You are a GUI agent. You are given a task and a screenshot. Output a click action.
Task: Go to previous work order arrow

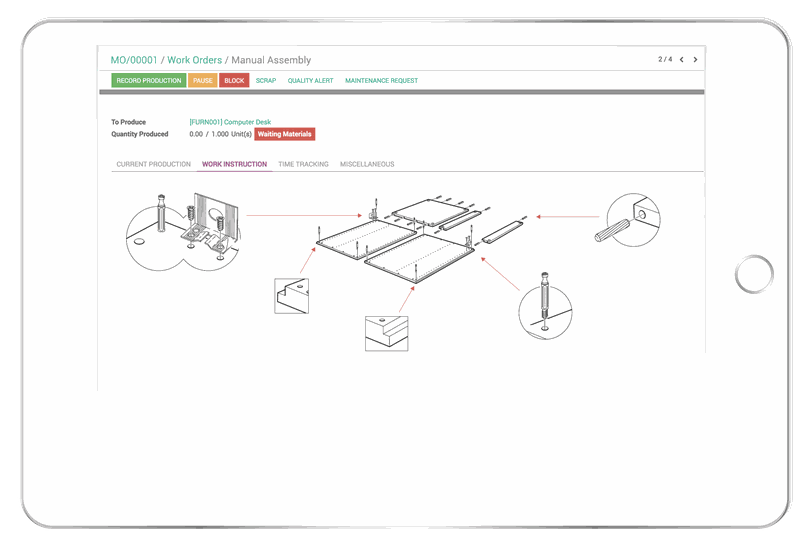point(682,60)
